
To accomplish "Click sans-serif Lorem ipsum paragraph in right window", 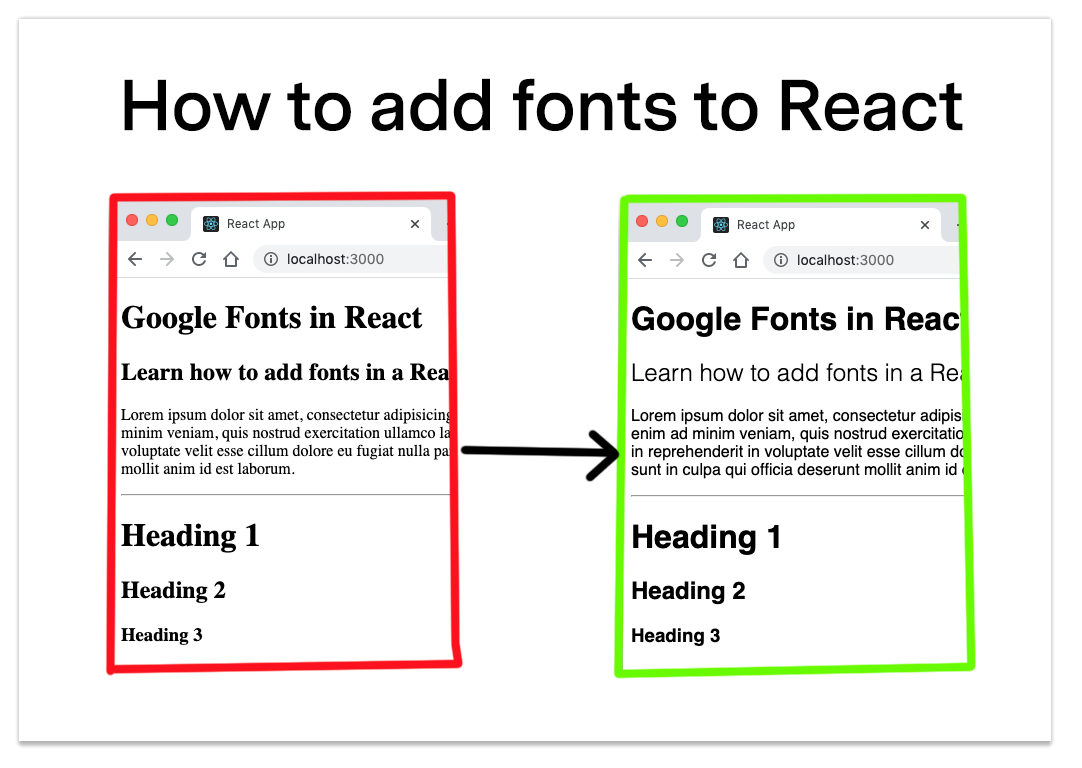I will pos(796,443).
